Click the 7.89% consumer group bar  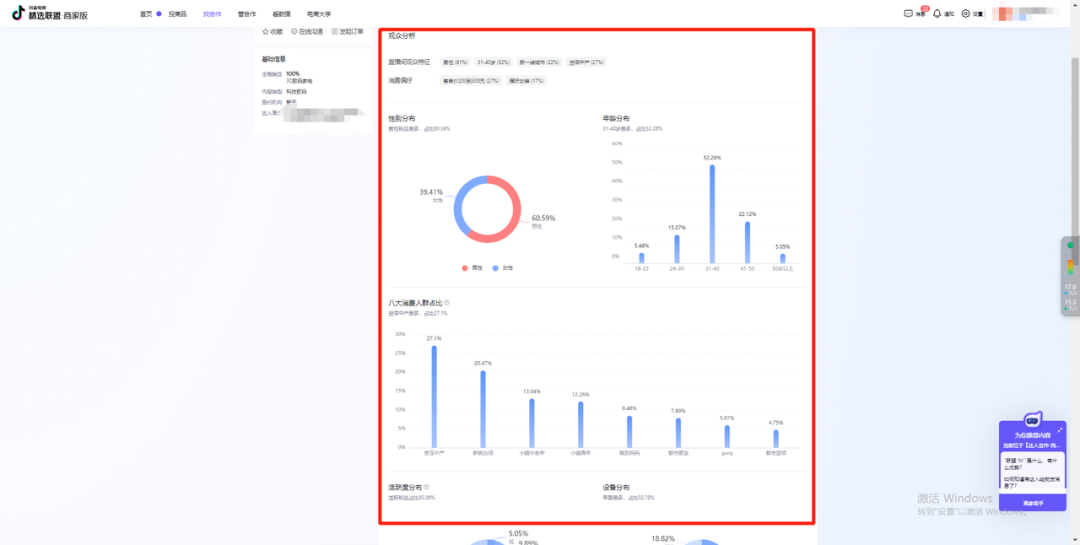(x=678, y=433)
